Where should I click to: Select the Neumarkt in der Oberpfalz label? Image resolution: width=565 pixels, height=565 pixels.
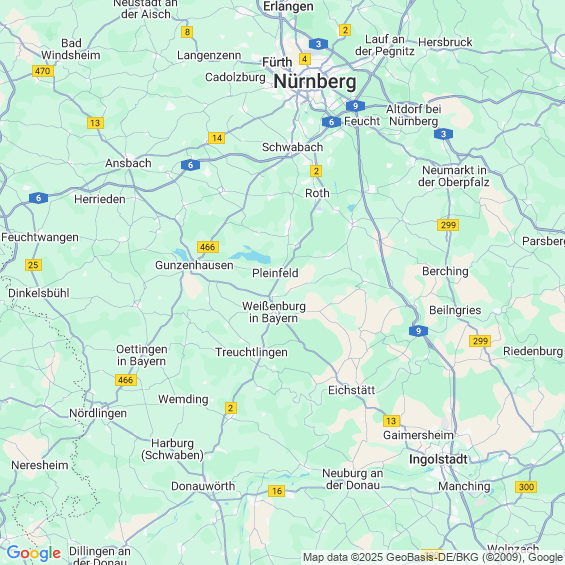point(454,176)
